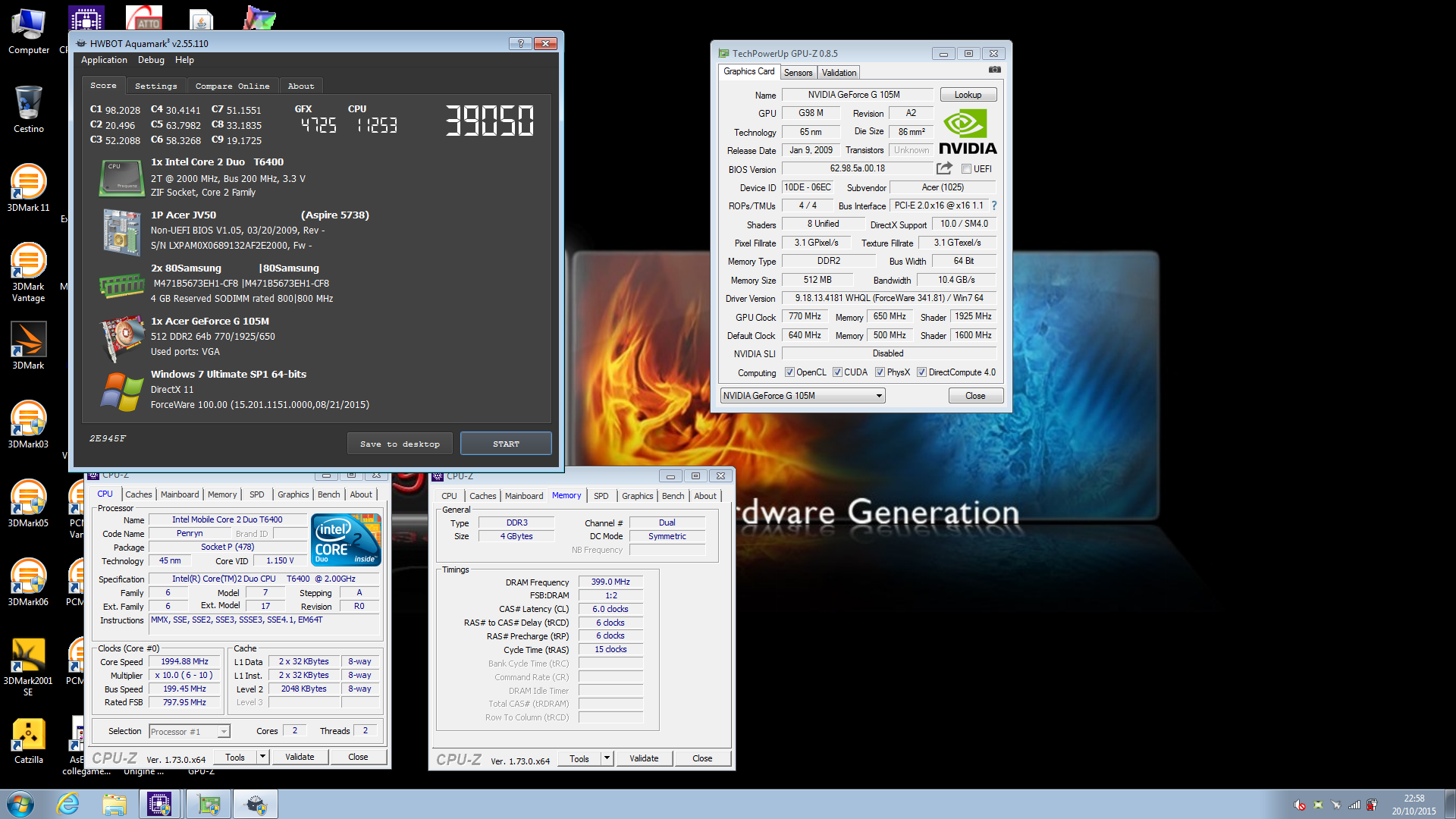Open the Tools dropdown arrow in CPU-Z Memory window
Image resolution: width=1456 pixels, height=819 pixels.
pos(607,758)
